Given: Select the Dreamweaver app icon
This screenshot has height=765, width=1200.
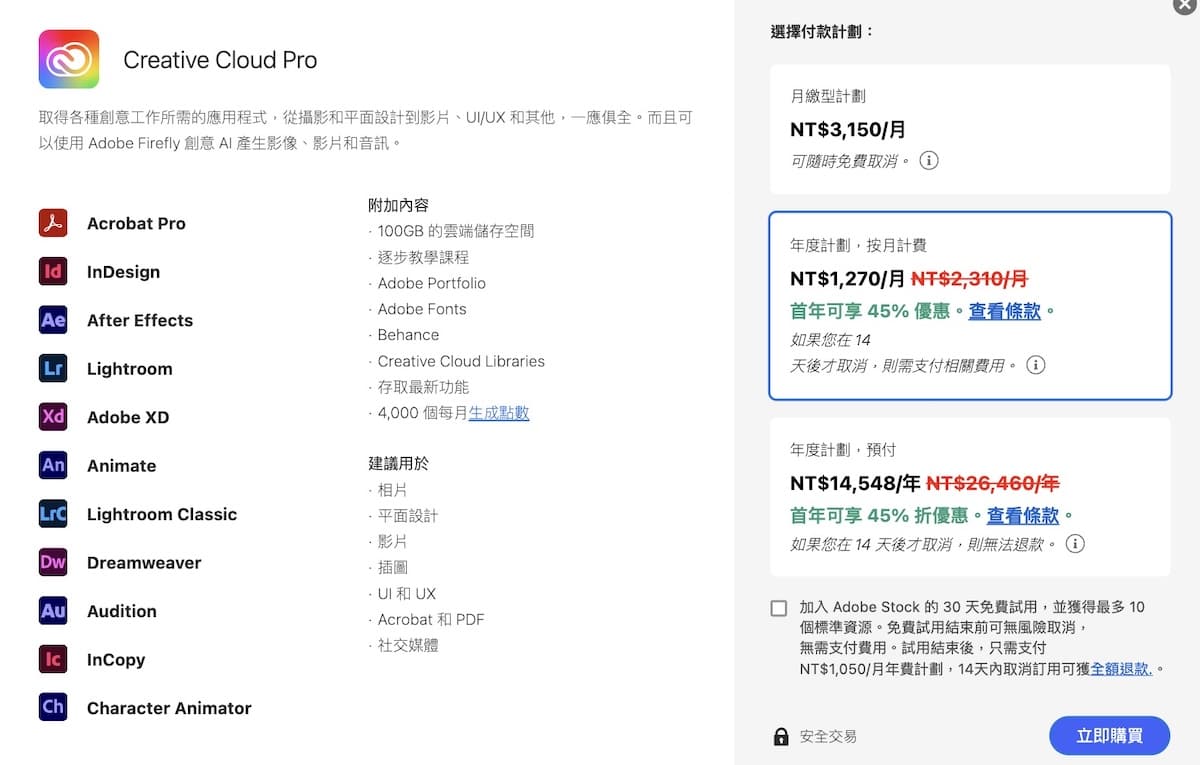Looking at the screenshot, I should tap(53, 562).
